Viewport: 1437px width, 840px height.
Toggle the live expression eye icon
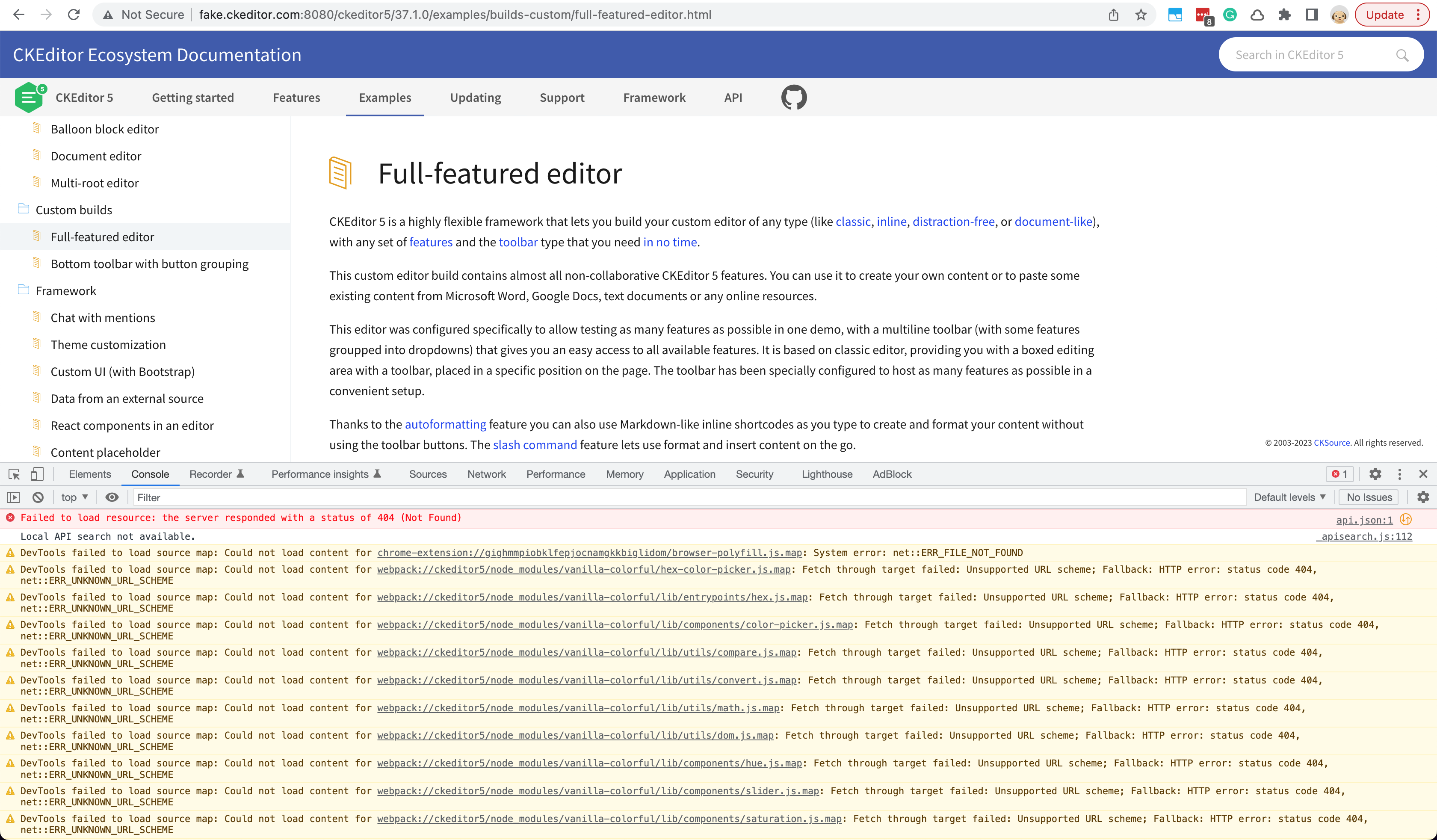112,497
